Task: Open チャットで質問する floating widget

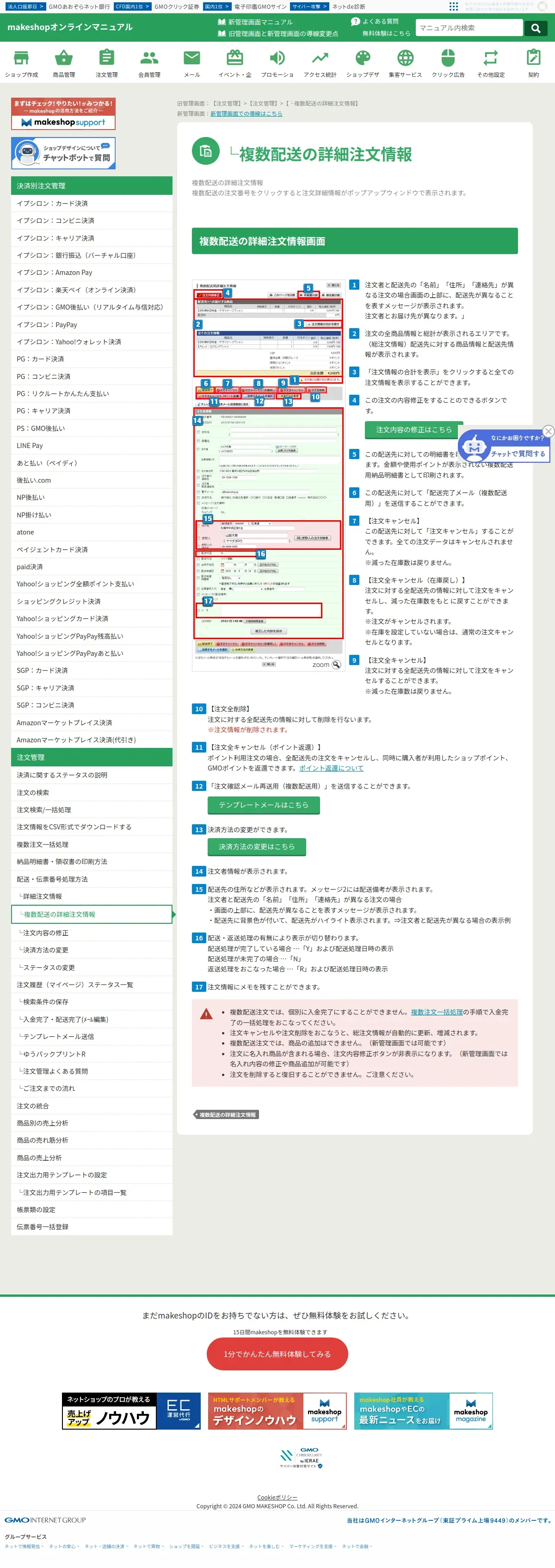Action: [x=504, y=446]
